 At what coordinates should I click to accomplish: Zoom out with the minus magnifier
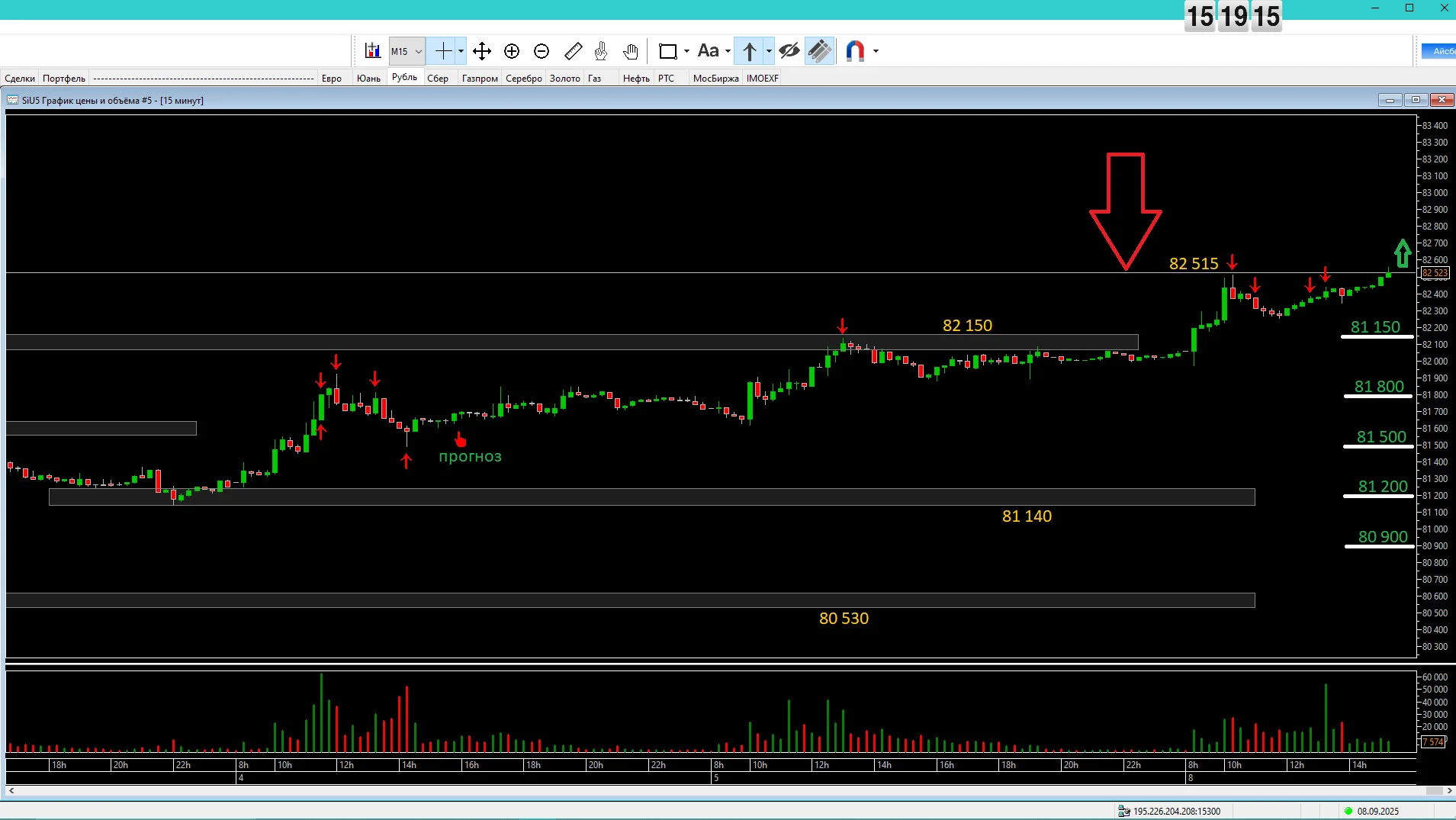tap(542, 51)
